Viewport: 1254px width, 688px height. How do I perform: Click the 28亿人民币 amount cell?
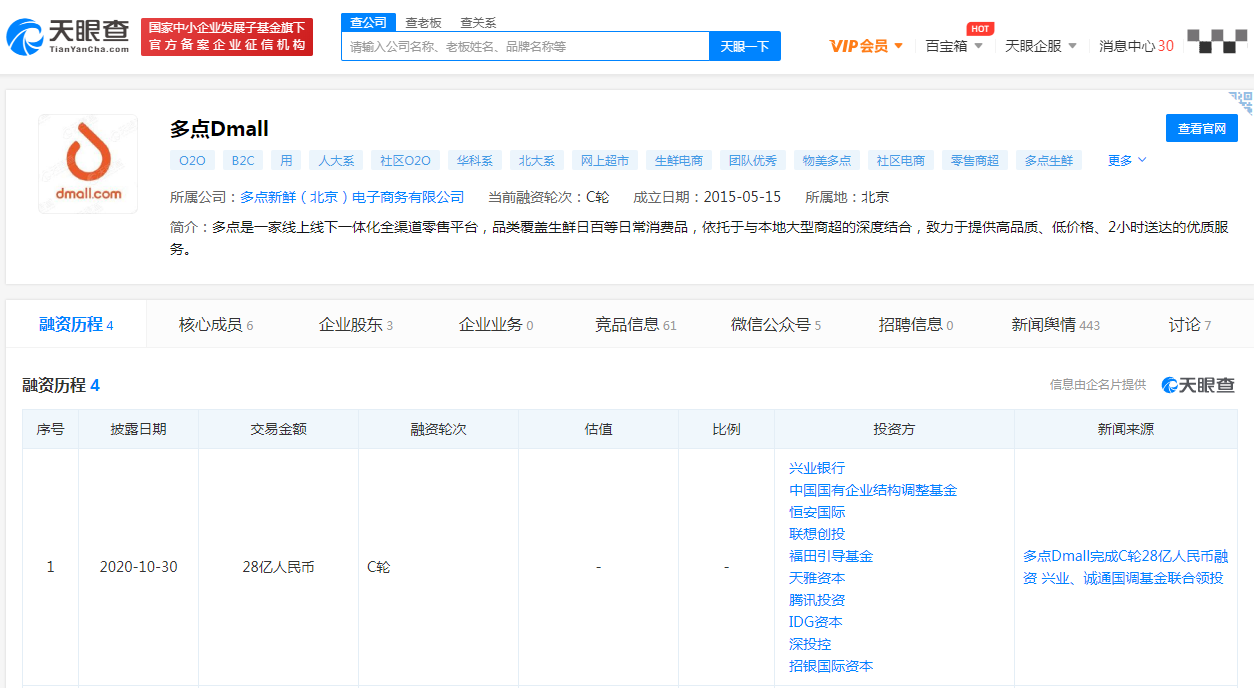point(278,567)
